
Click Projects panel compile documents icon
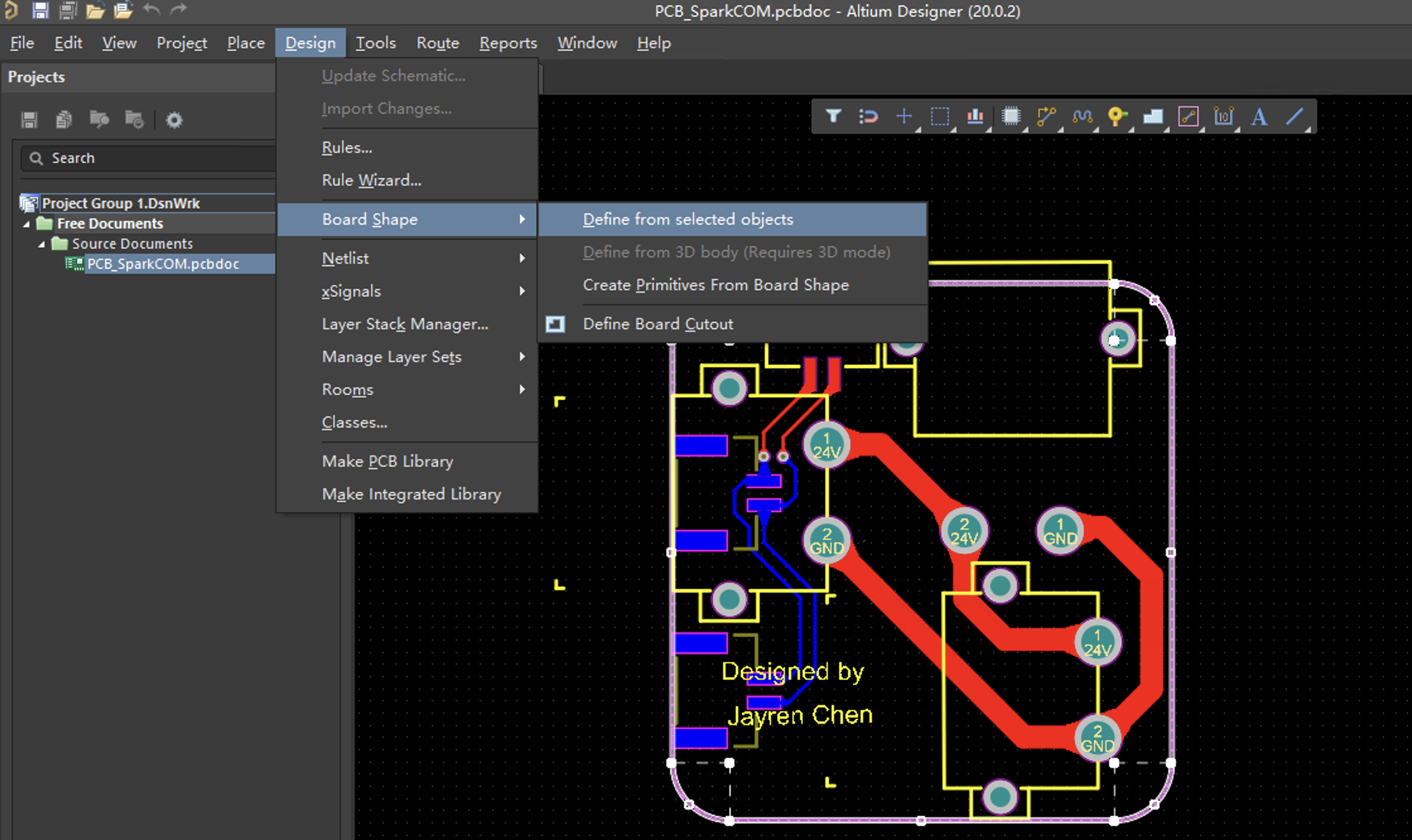tap(64, 119)
